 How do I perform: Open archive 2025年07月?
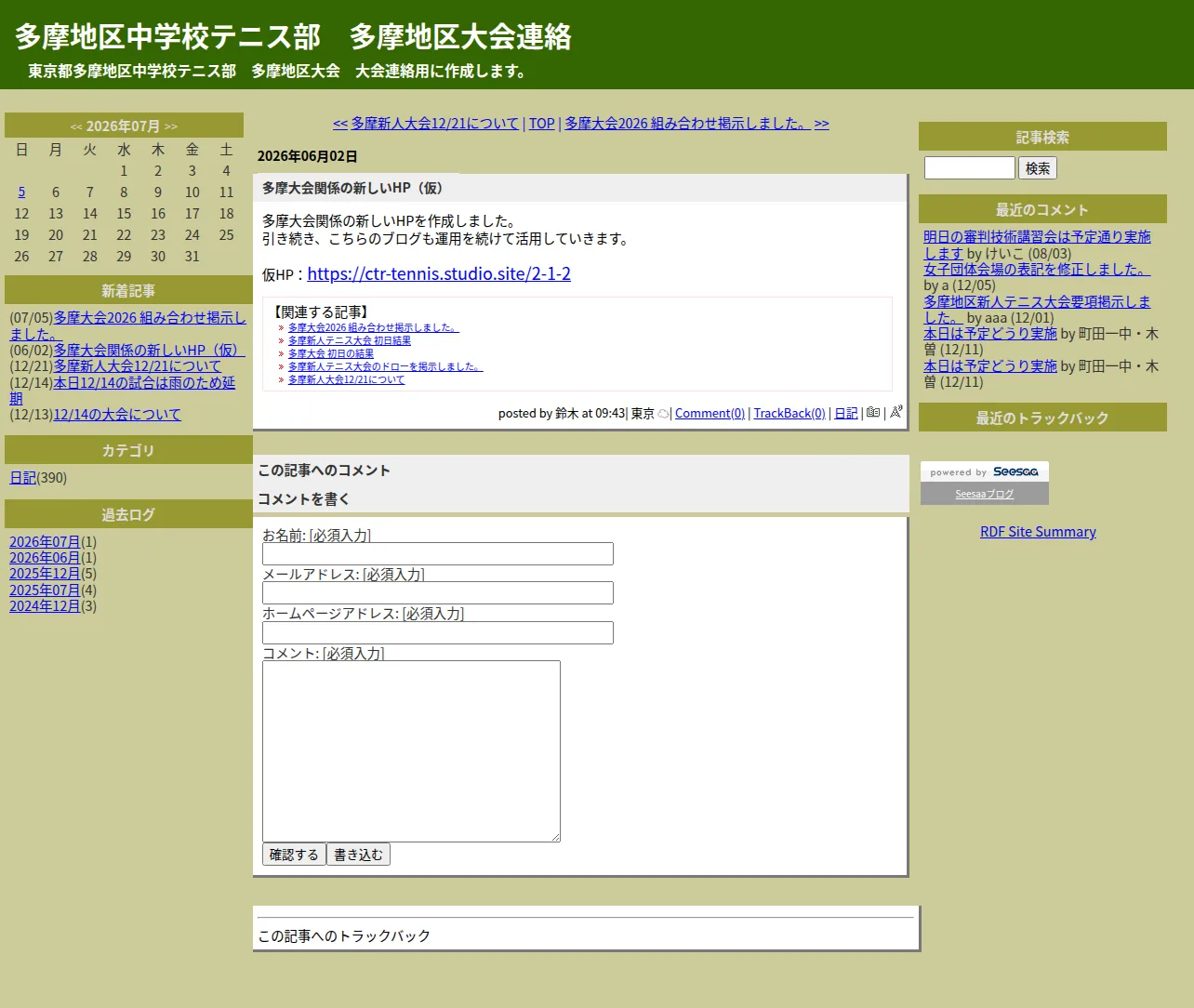point(45,590)
